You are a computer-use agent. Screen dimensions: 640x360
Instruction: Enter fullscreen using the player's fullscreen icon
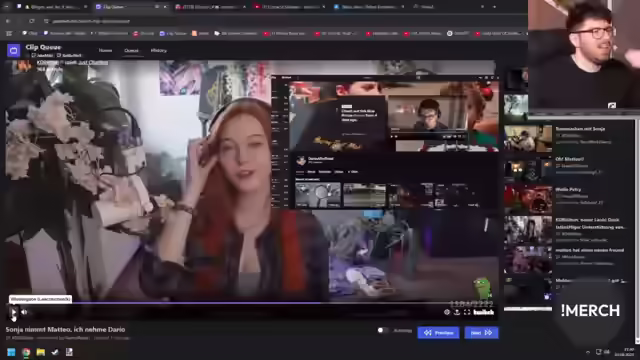[467, 312]
